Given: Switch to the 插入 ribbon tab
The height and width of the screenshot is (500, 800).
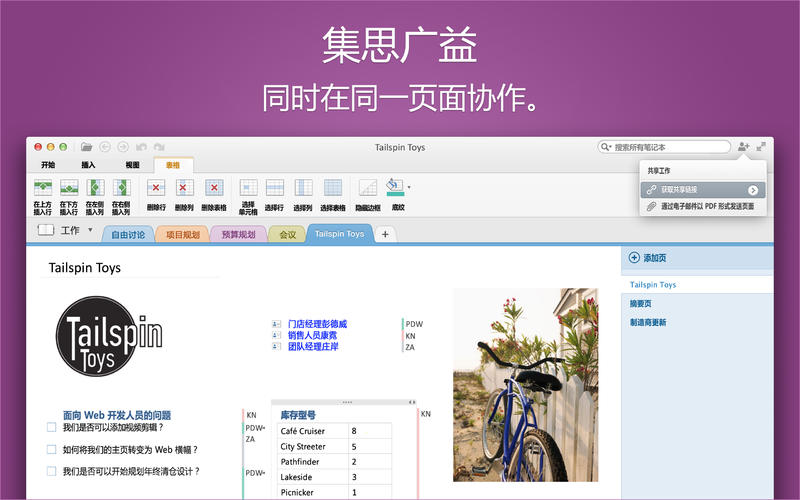Looking at the screenshot, I should click(x=88, y=165).
